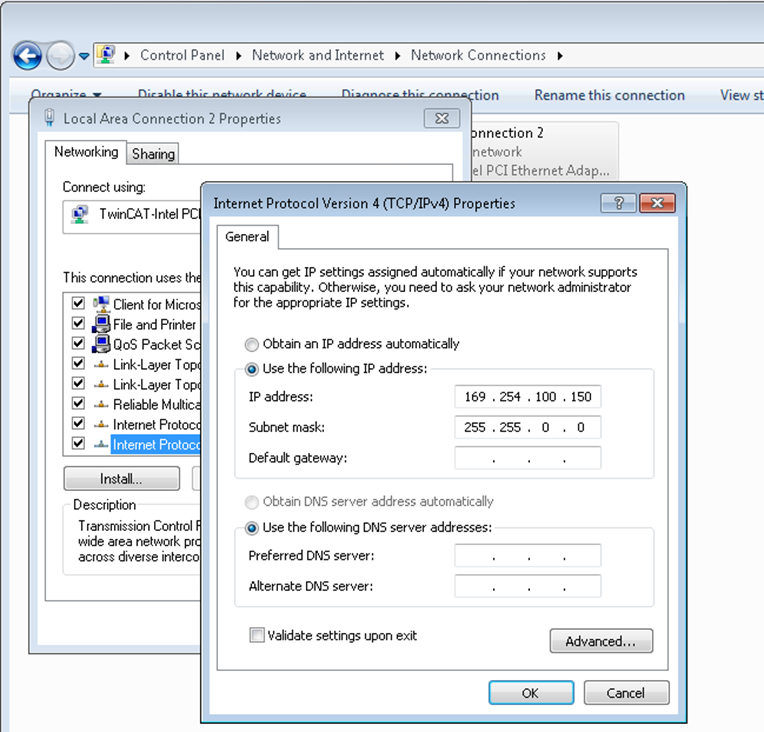Viewport: 764px width, 732px height.
Task: Uncheck the first Link-Layer Topology checkbox
Action: (x=78, y=363)
